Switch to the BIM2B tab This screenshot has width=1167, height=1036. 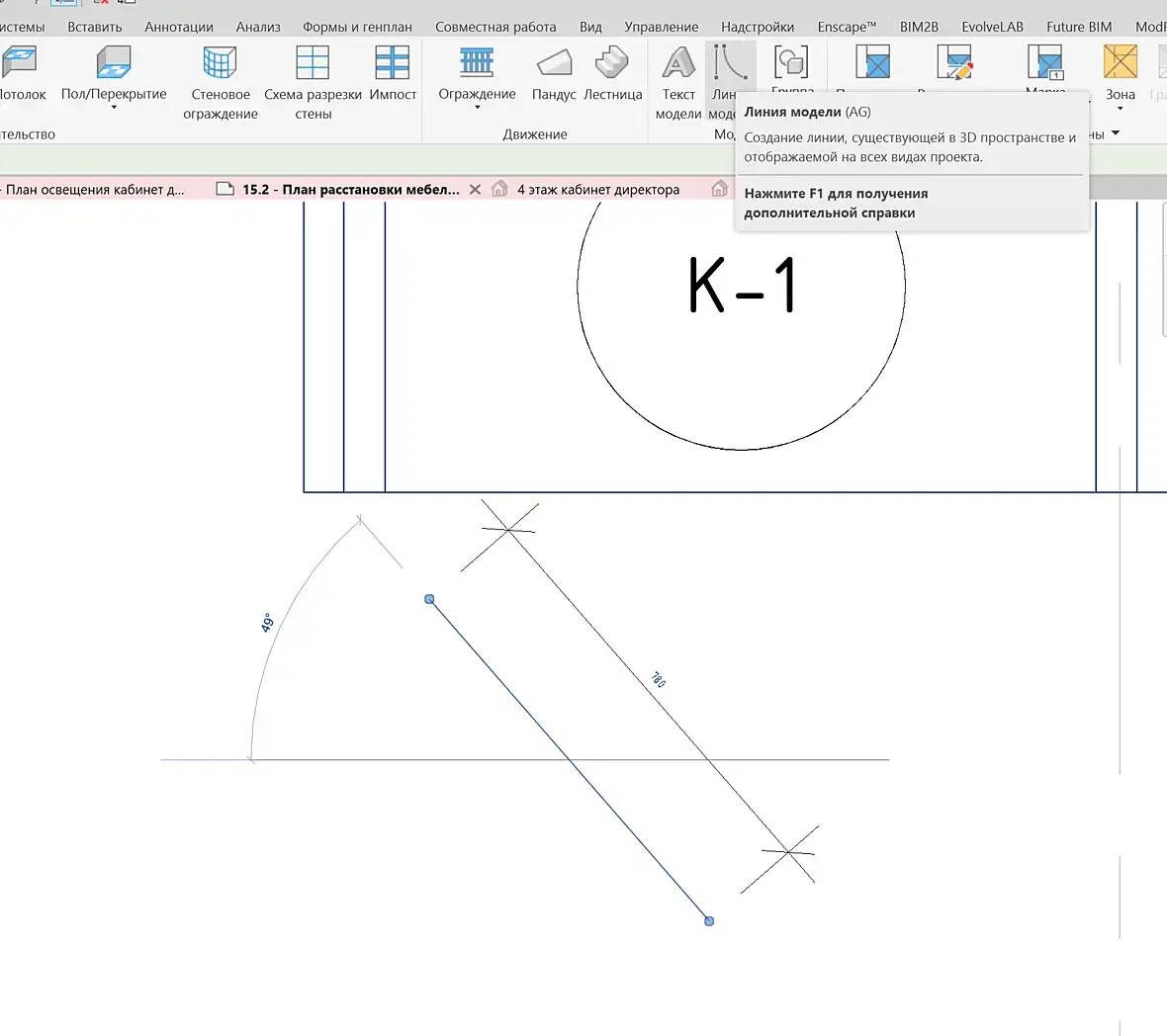pyautogui.click(x=919, y=27)
